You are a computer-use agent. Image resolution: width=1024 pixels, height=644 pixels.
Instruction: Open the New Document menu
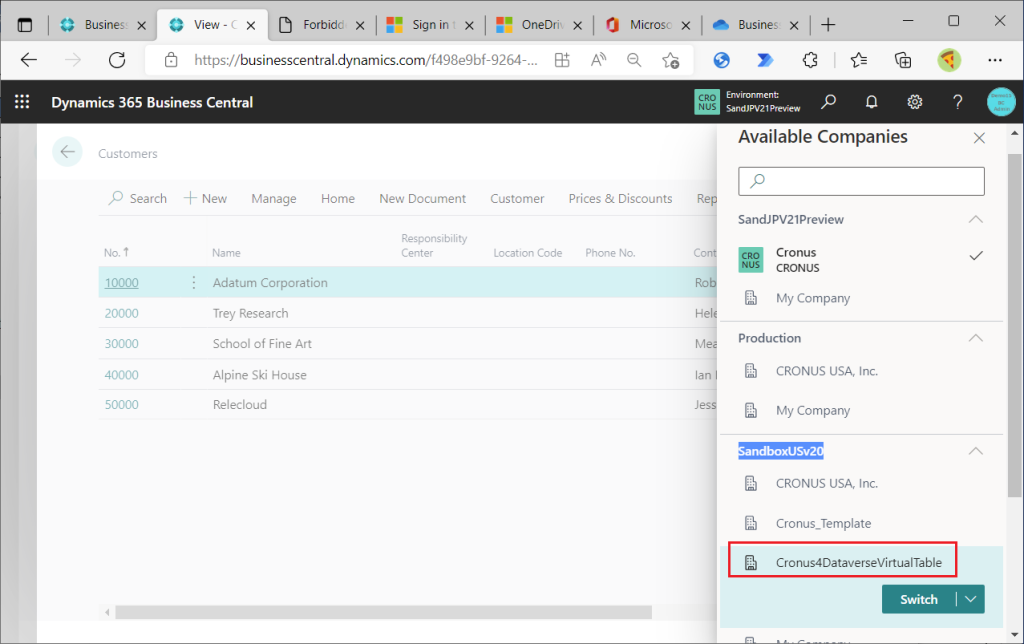[423, 199]
